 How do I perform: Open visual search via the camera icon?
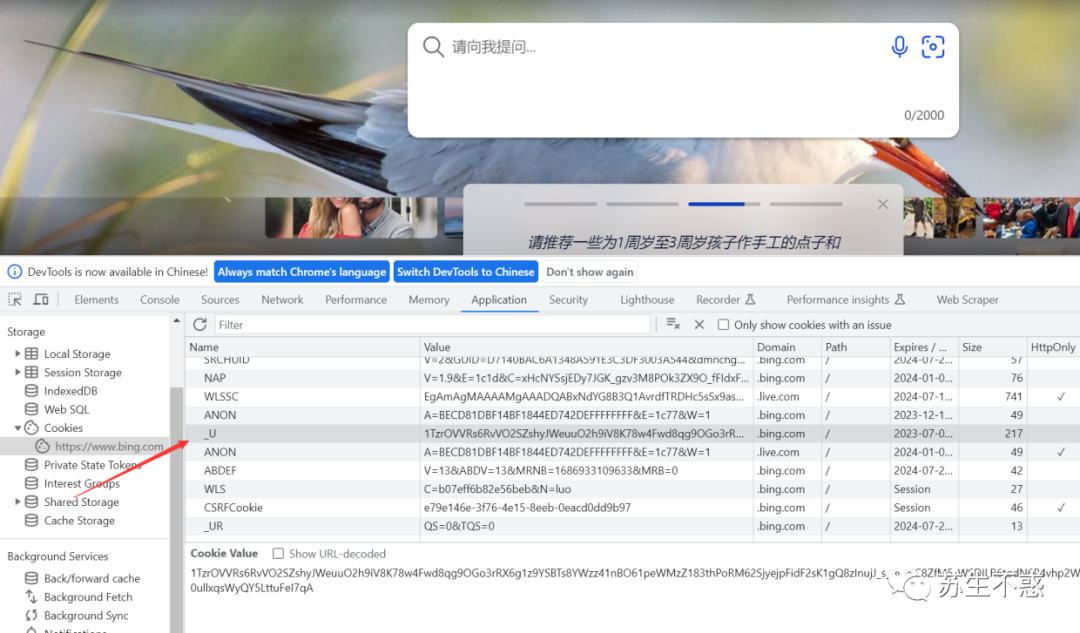[x=933, y=46]
